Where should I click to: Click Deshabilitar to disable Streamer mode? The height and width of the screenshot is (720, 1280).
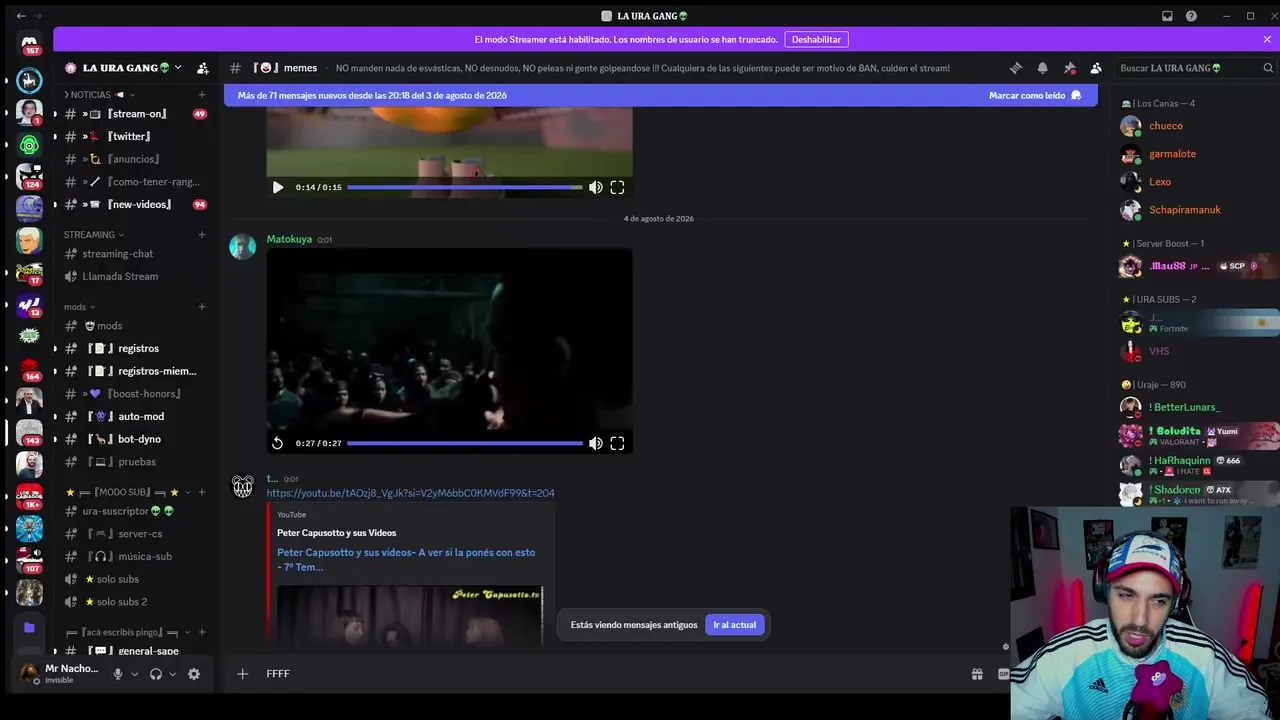click(x=816, y=39)
